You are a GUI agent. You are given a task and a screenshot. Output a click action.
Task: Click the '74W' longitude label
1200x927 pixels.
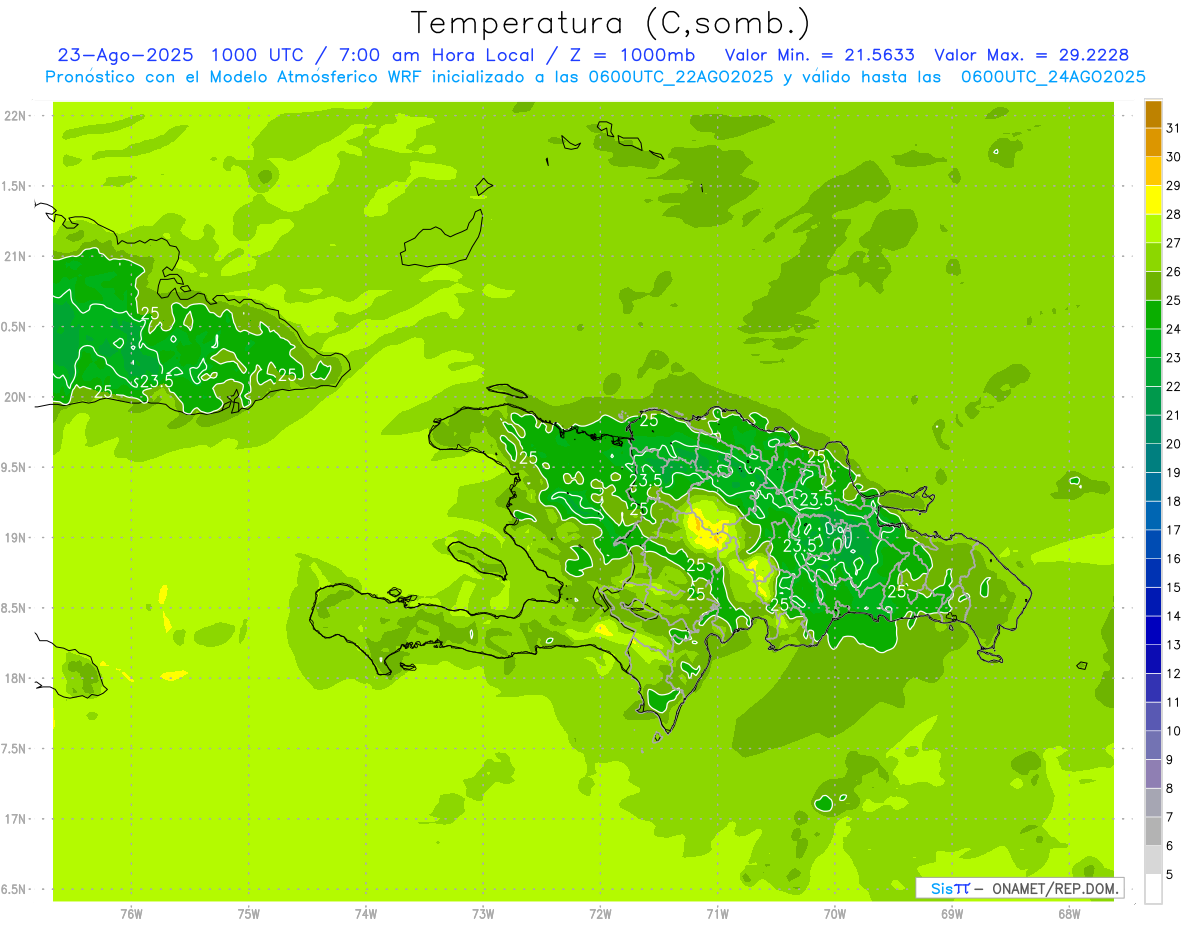click(366, 914)
